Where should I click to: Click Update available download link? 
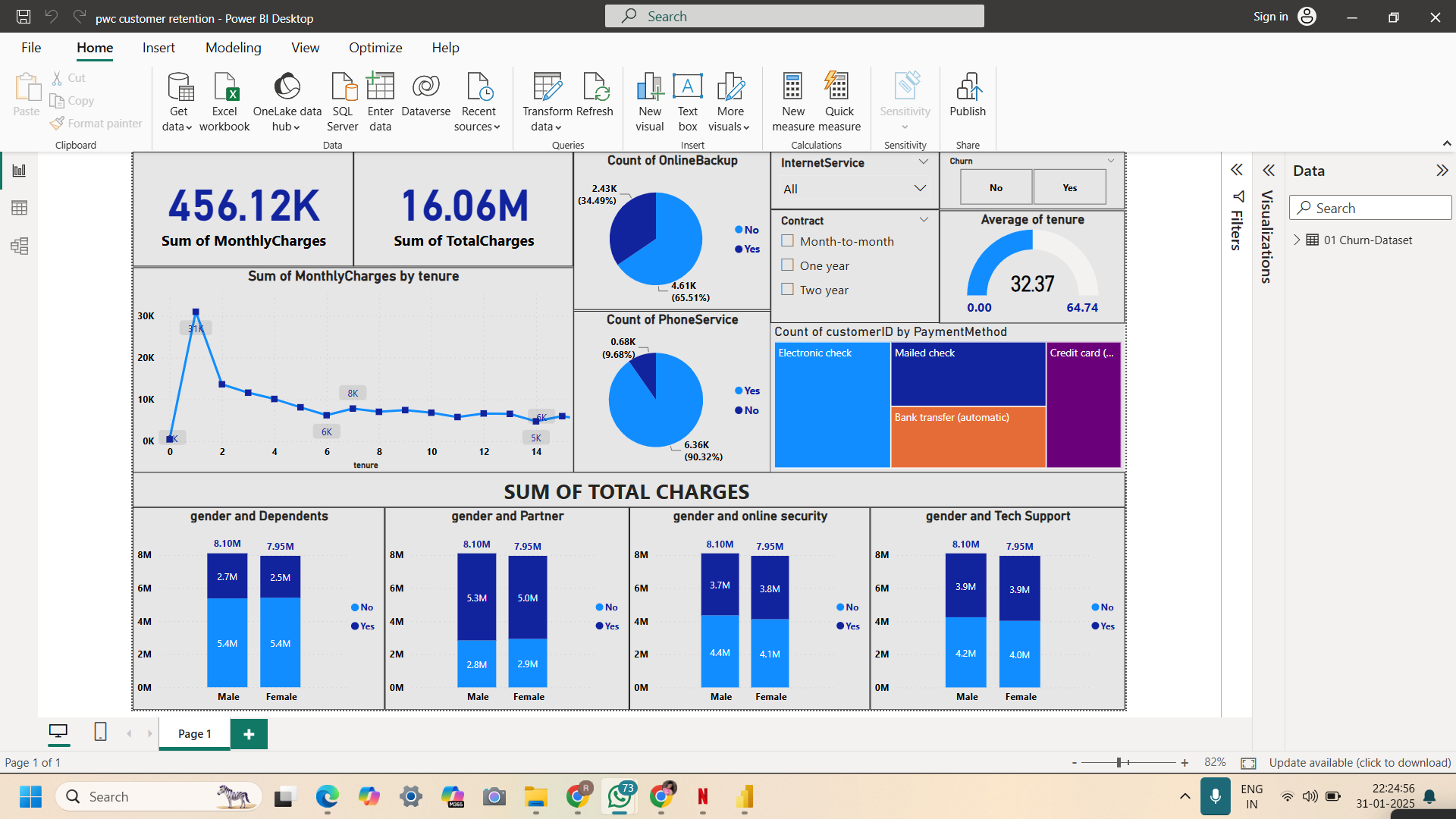1360,763
